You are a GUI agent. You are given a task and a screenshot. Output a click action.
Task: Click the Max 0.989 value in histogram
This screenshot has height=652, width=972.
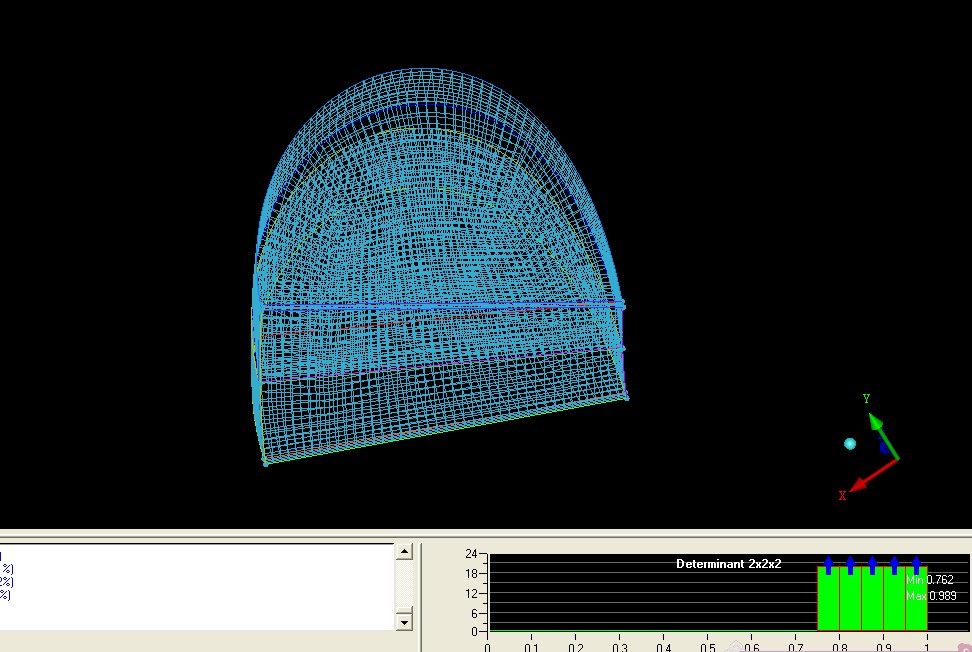tap(930, 596)
